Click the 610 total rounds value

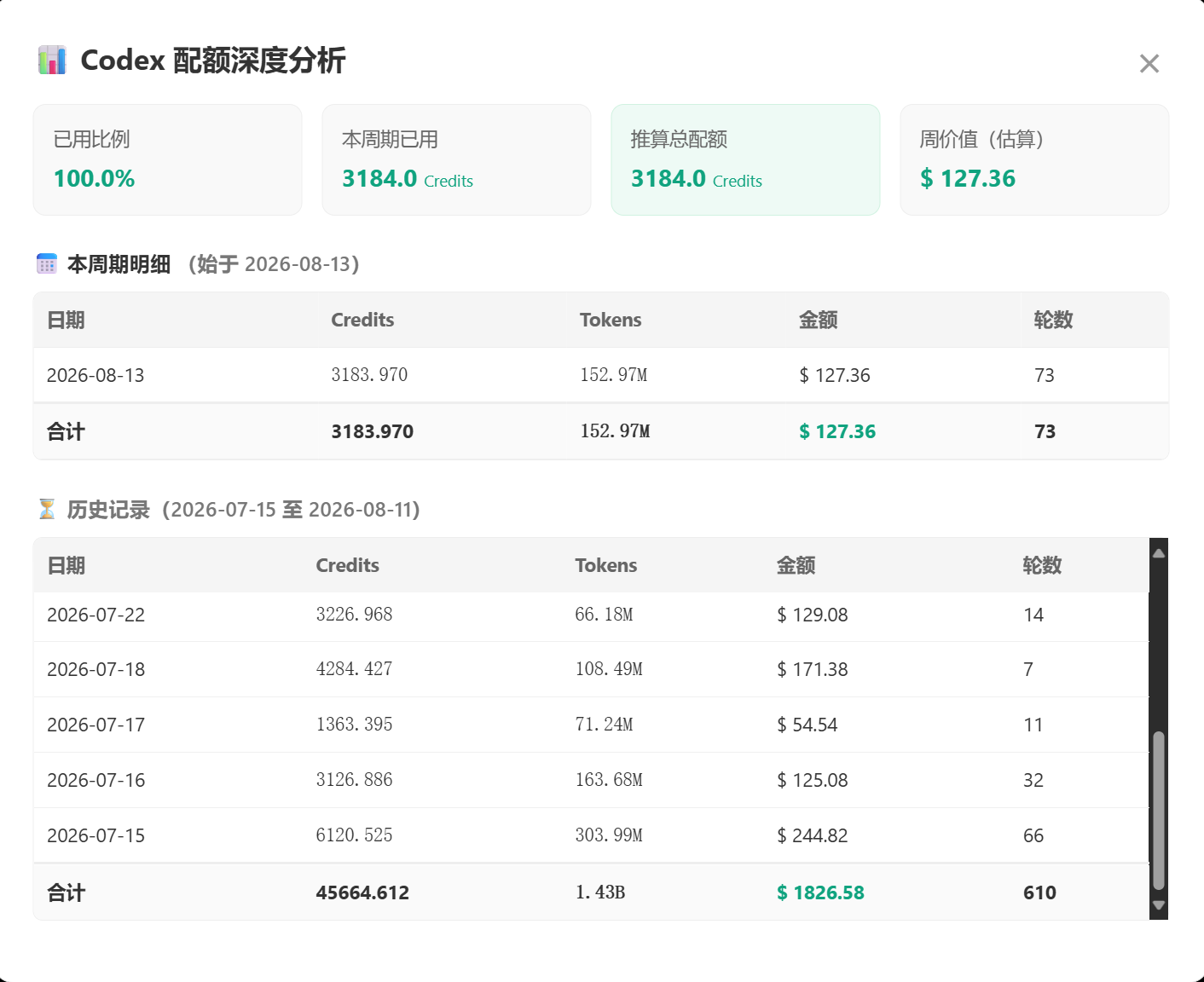(x=1039, y=893)
